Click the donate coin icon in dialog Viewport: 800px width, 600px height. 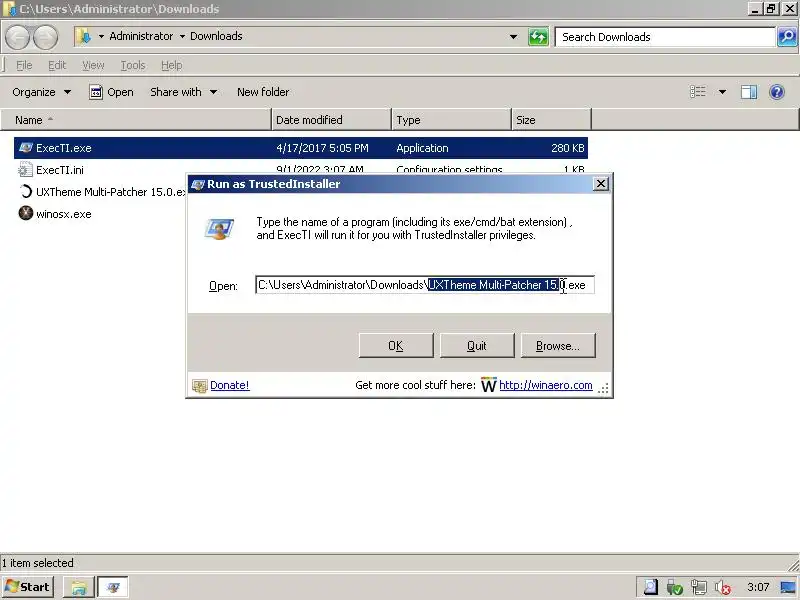(x=199, y=386)
